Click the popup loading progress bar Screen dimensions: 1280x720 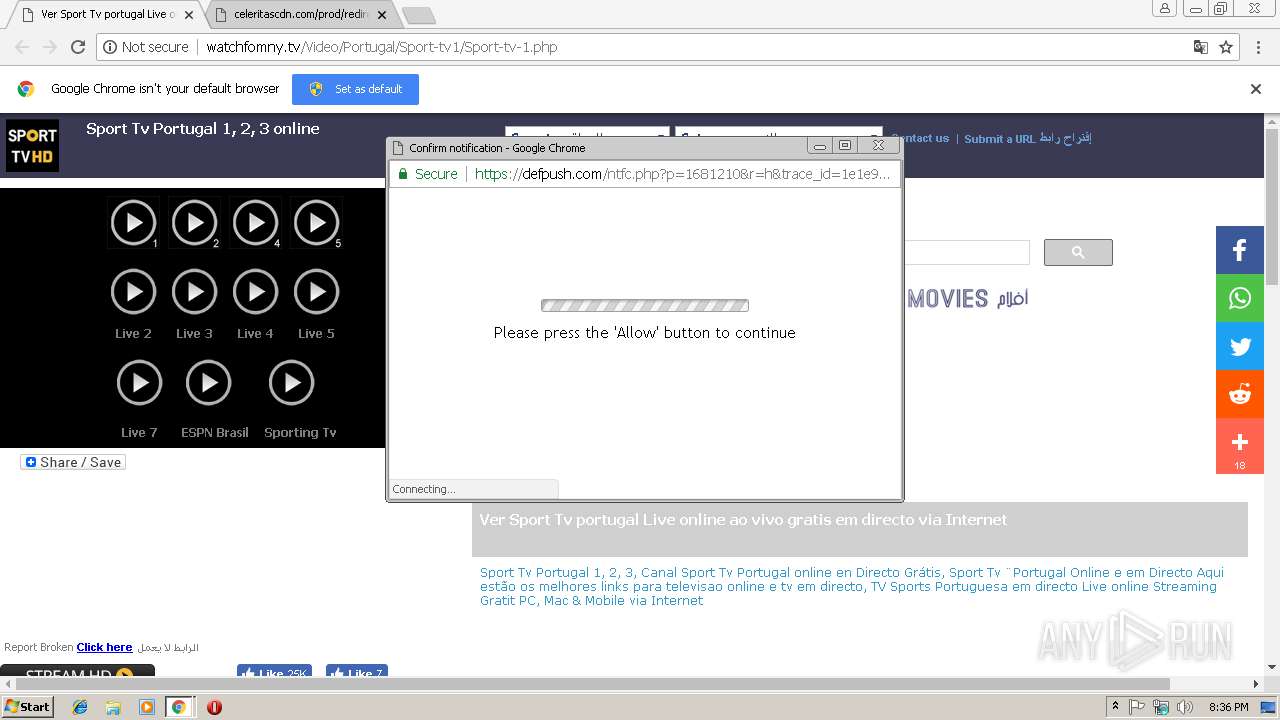click(x=645, y=306)
